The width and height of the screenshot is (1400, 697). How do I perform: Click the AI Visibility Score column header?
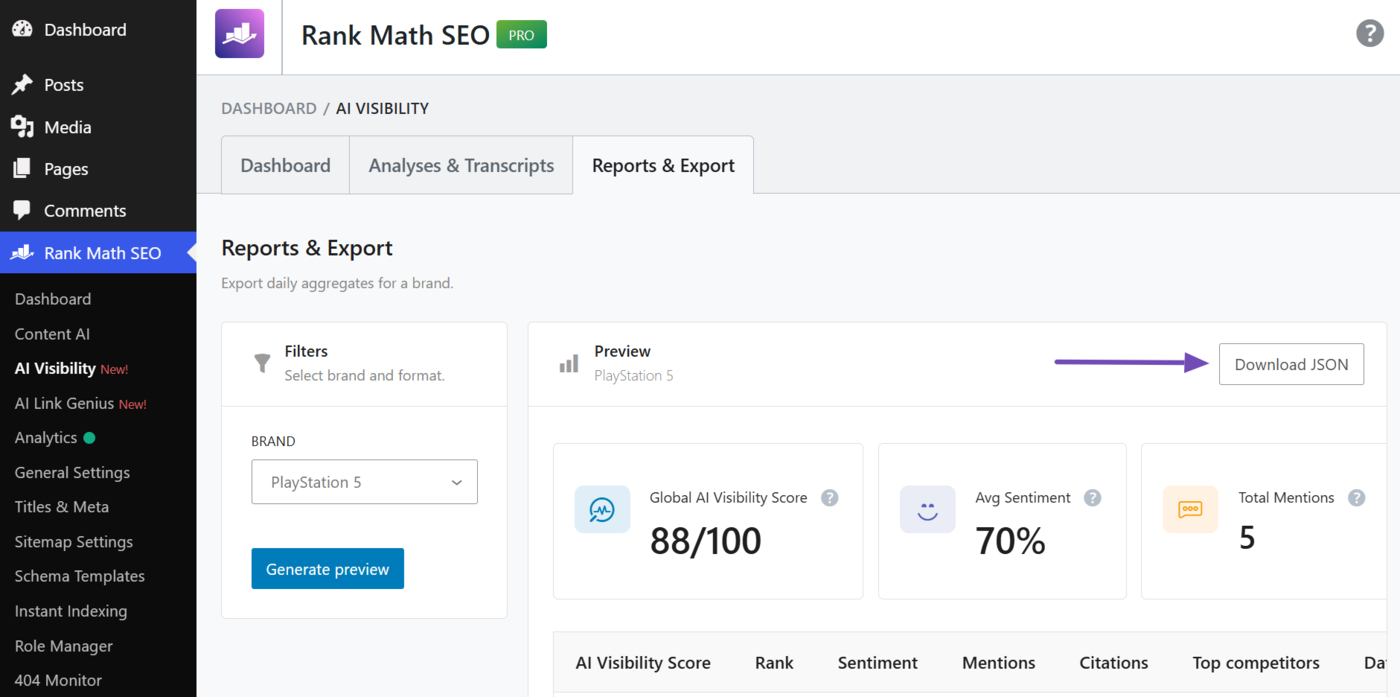click(x=643, y=663)
